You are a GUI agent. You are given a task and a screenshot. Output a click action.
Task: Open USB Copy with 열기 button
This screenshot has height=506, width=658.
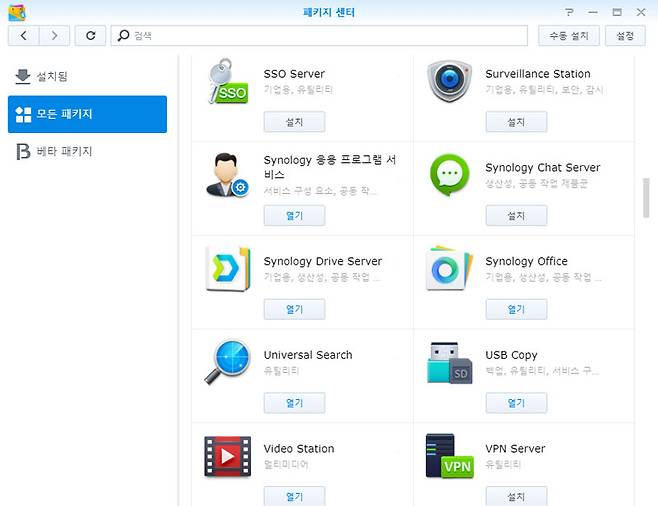(516, 403)
